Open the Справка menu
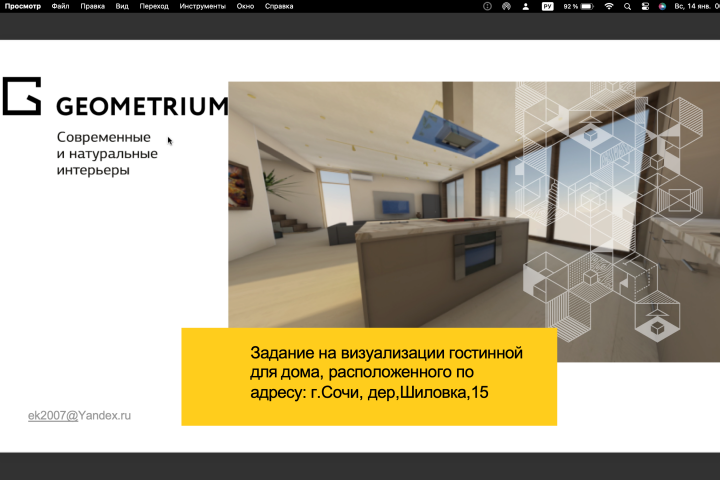This screenshot has height=480, width=720. coord(279,6)
